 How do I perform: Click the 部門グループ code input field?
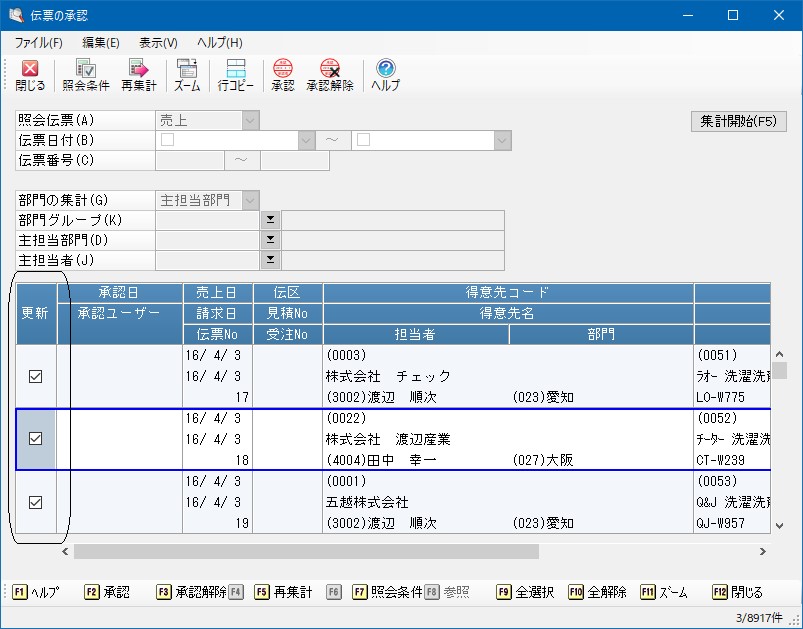coord(207,220)
